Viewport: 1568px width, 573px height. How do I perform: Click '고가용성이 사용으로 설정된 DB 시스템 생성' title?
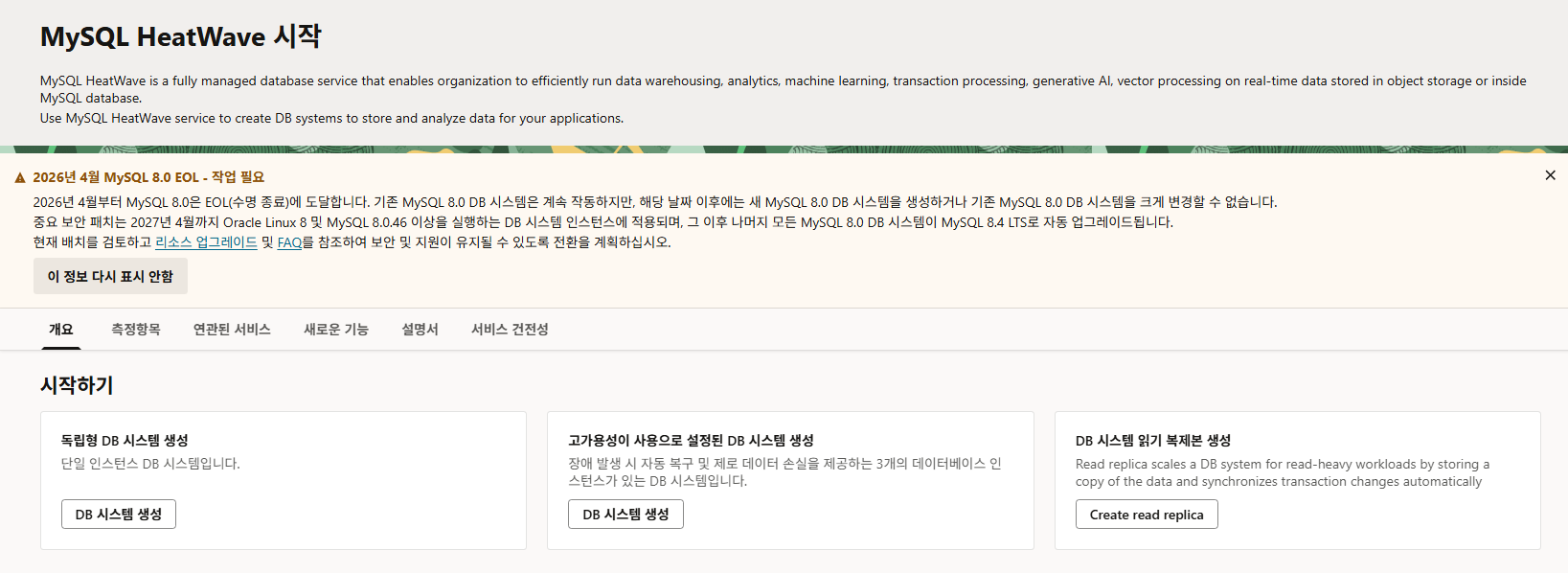pyautogui.click(x=691, y=441)
